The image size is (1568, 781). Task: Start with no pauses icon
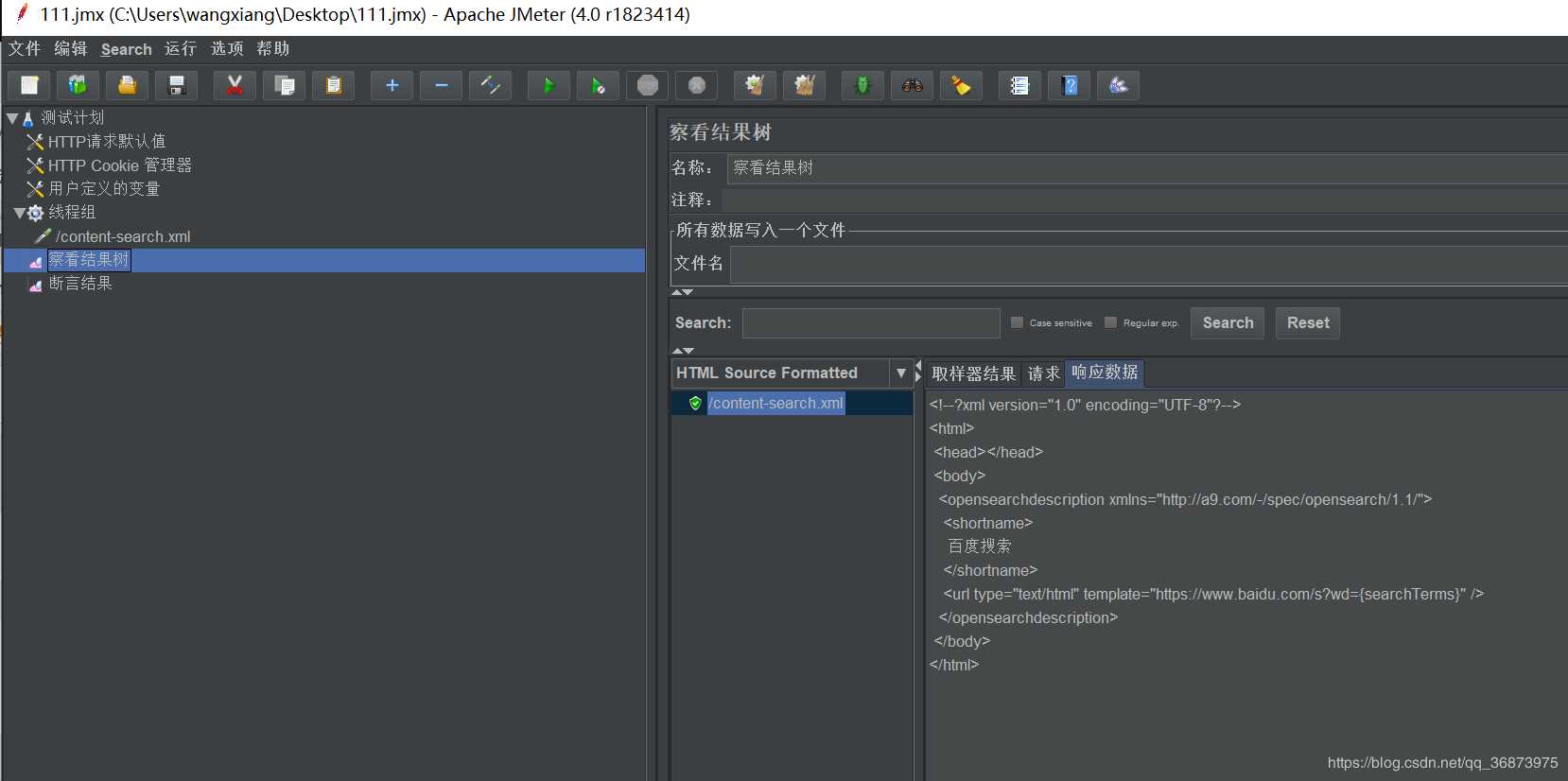[x=598, y=85]
